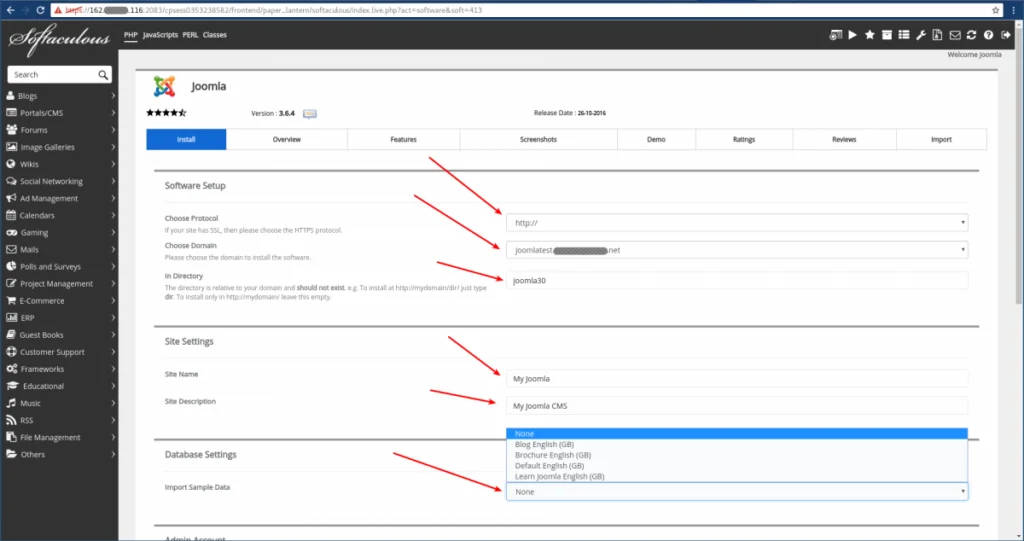This screenshot has height=541, width=1024.
Task: Open the Demos play icon
Action: coord(852,35)
